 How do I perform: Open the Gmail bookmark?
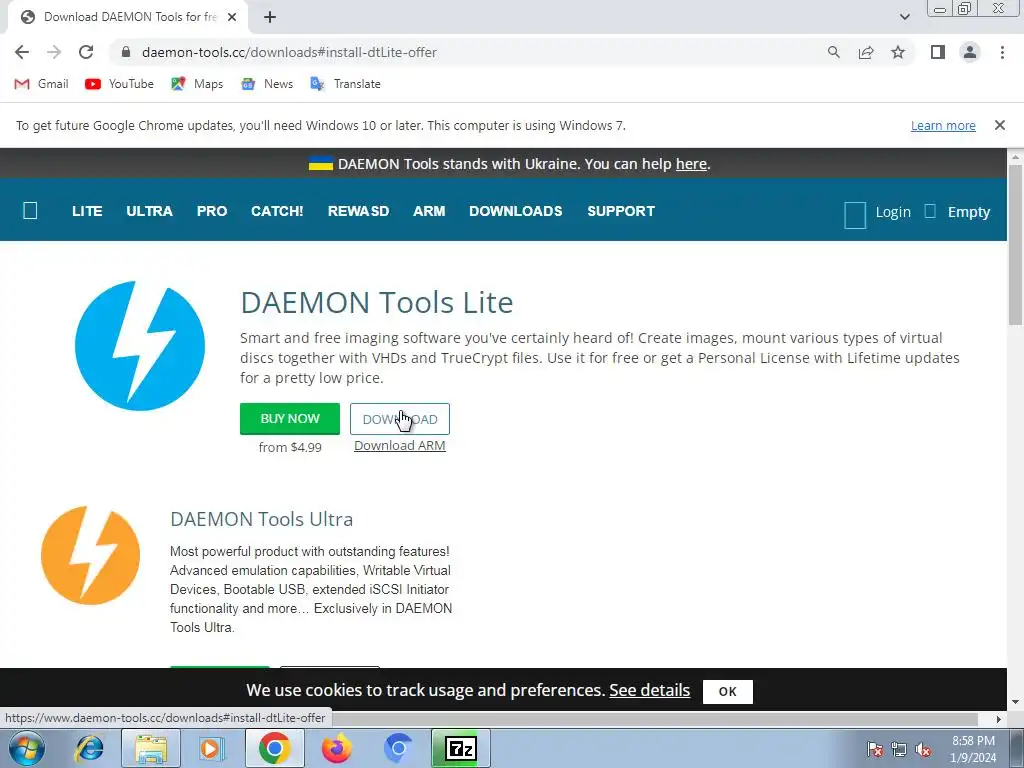click(41, 84)
